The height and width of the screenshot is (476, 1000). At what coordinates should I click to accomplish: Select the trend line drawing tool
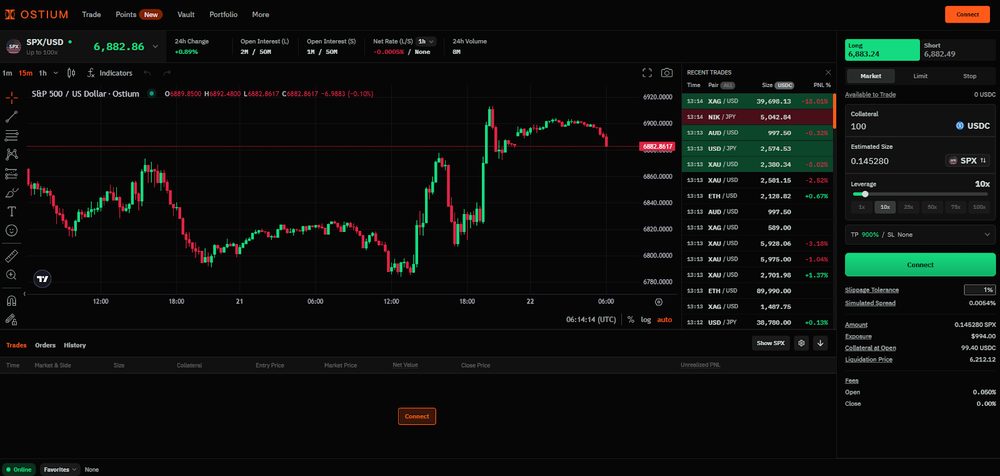(11, 117)
